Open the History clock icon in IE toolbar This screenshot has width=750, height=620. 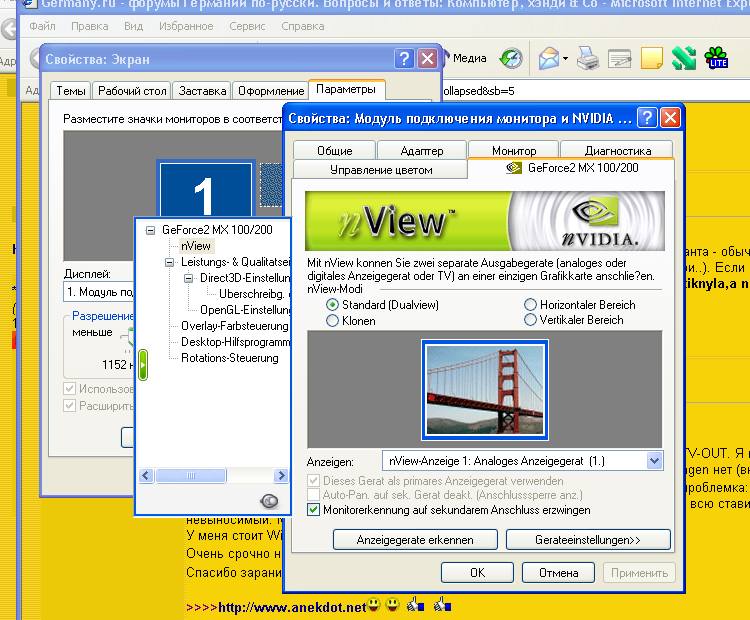510,58
